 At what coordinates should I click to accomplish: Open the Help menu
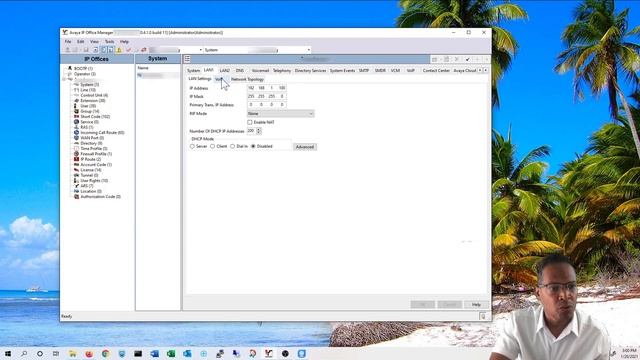click(x=124, y=42)
